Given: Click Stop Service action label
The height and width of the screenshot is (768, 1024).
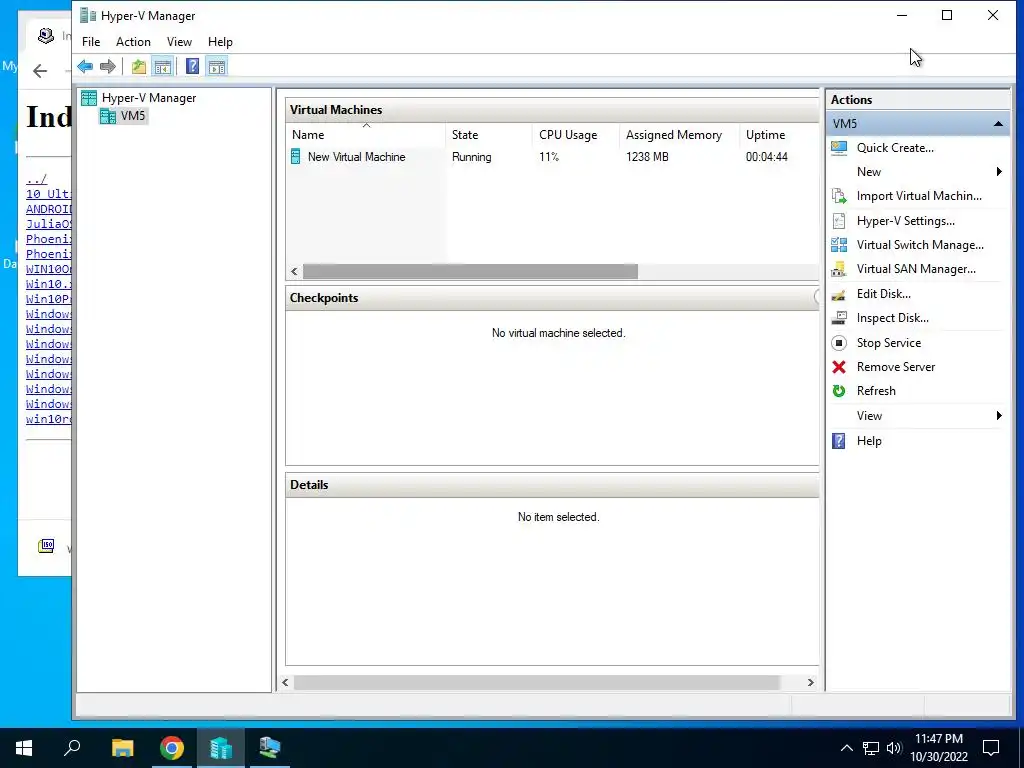Looking at the screenshot, I should (x=889, y=343).
